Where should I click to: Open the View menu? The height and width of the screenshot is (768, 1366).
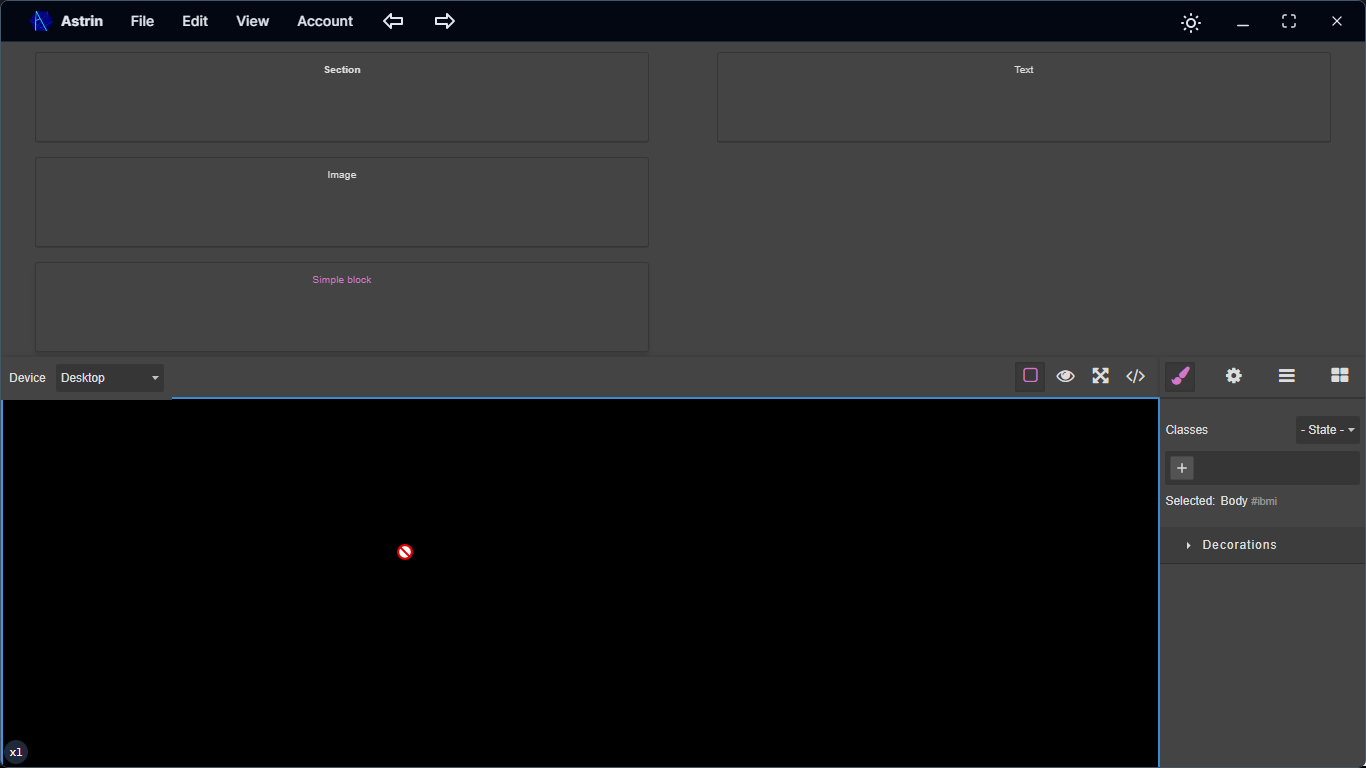tap(252, 21)
